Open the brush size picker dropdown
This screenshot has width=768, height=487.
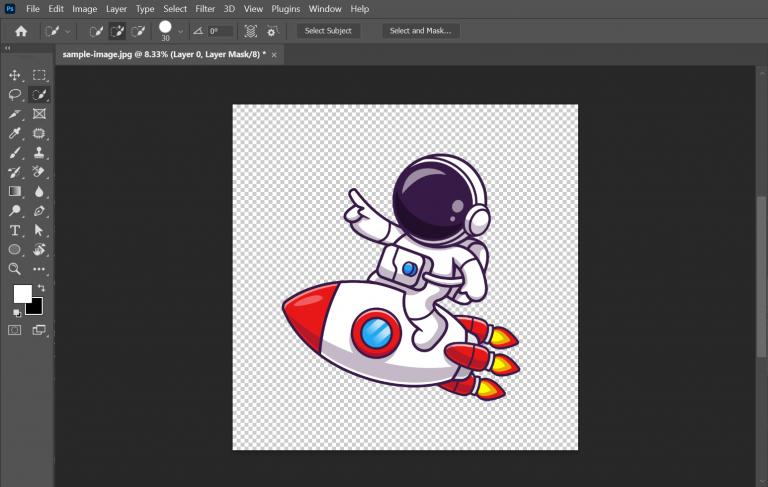(x=181, y=31)
